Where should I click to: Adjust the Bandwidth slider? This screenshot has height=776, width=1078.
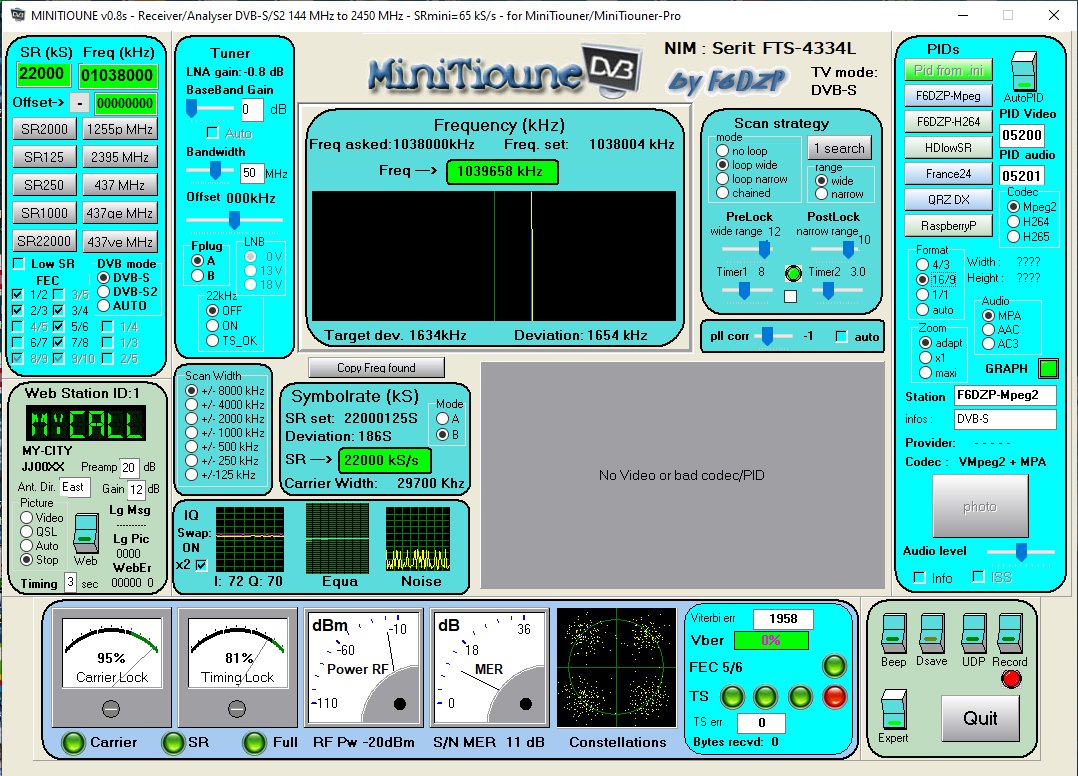click(x=215, y=170)
